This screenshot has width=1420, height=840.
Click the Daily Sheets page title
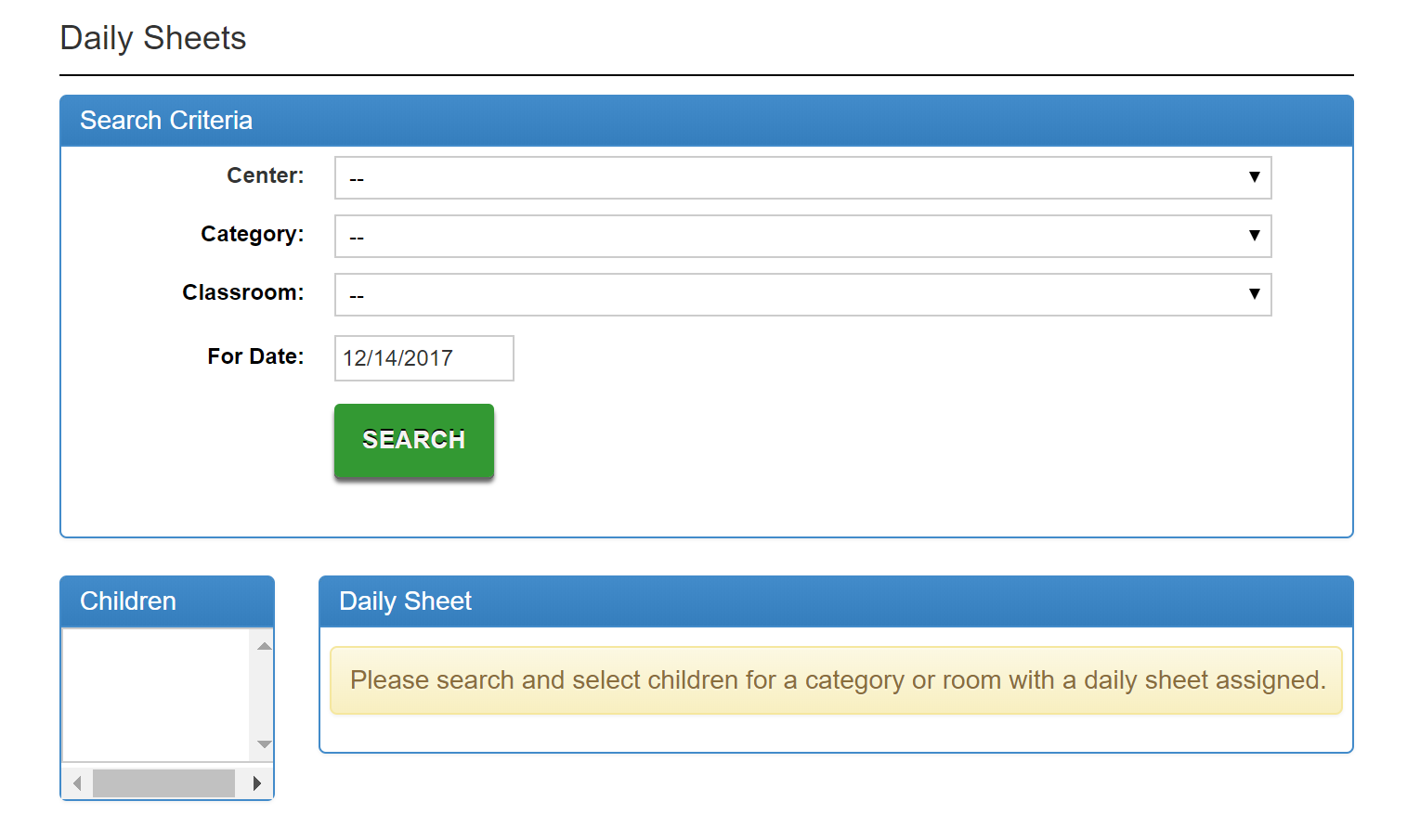coord(153,38)
